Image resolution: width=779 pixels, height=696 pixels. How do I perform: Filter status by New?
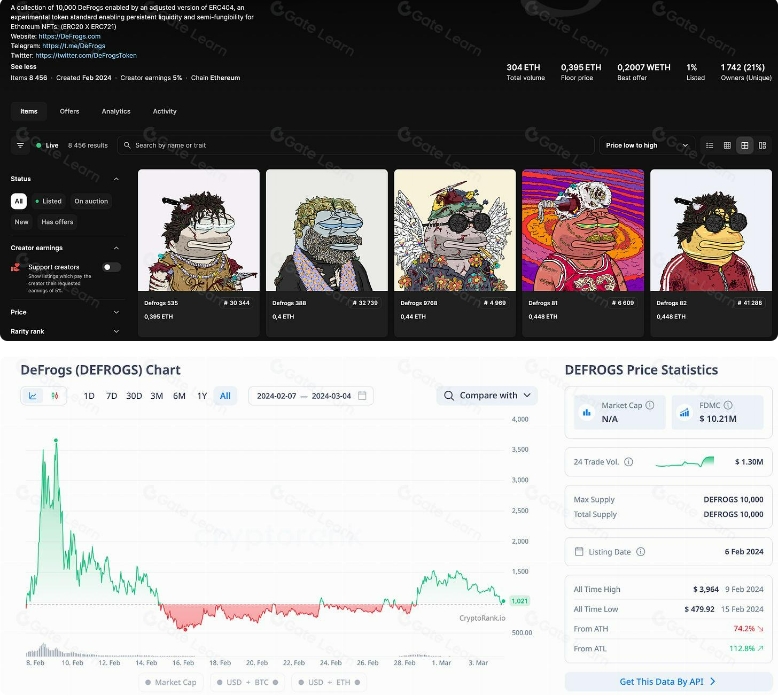pos(21,222)
